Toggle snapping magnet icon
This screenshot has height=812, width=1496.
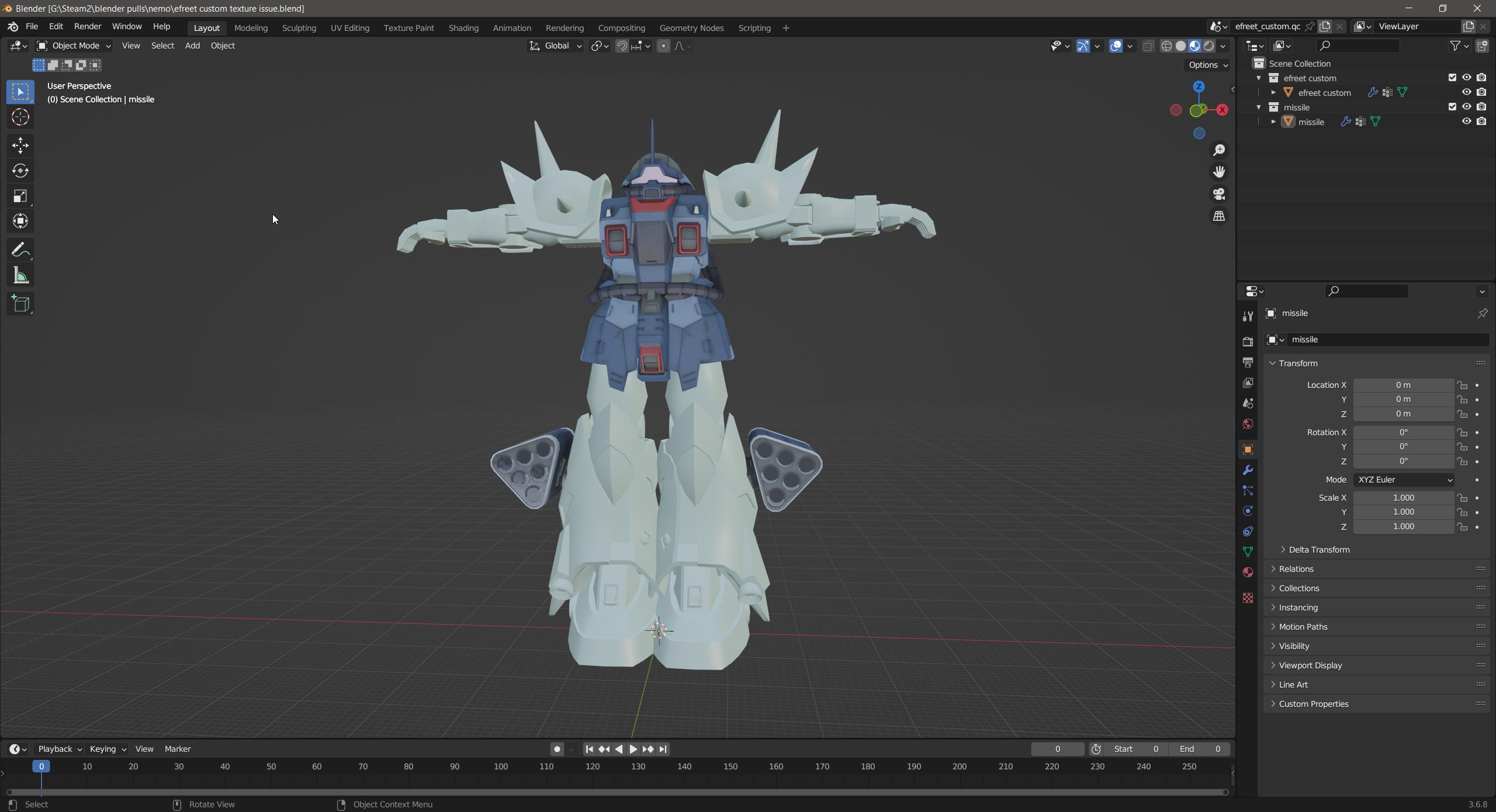click(x=622, y=46)
